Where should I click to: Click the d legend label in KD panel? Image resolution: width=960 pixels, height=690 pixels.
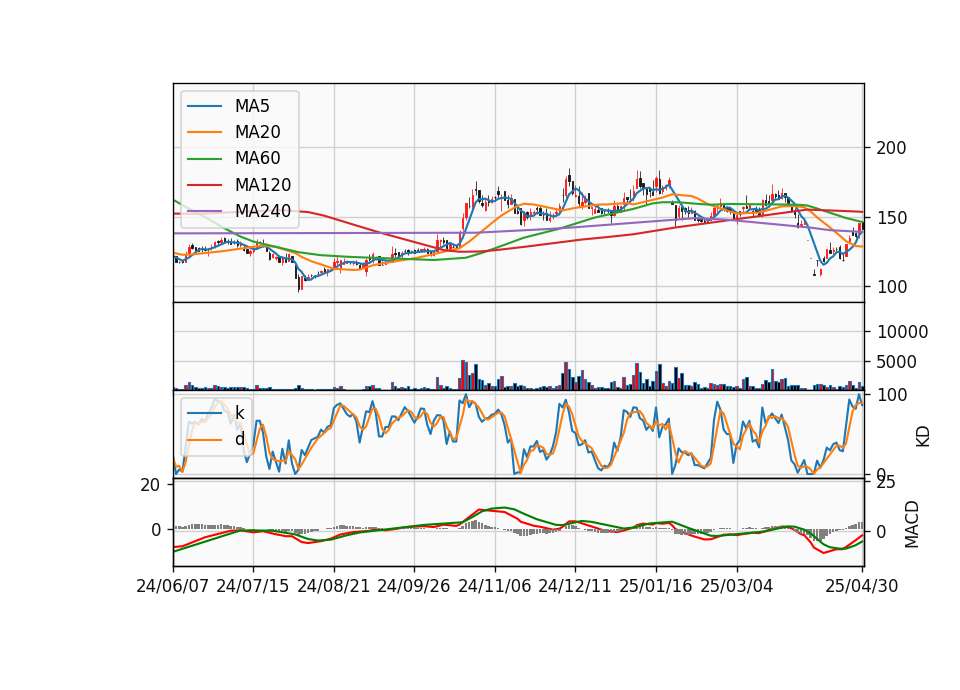(239, 439)
